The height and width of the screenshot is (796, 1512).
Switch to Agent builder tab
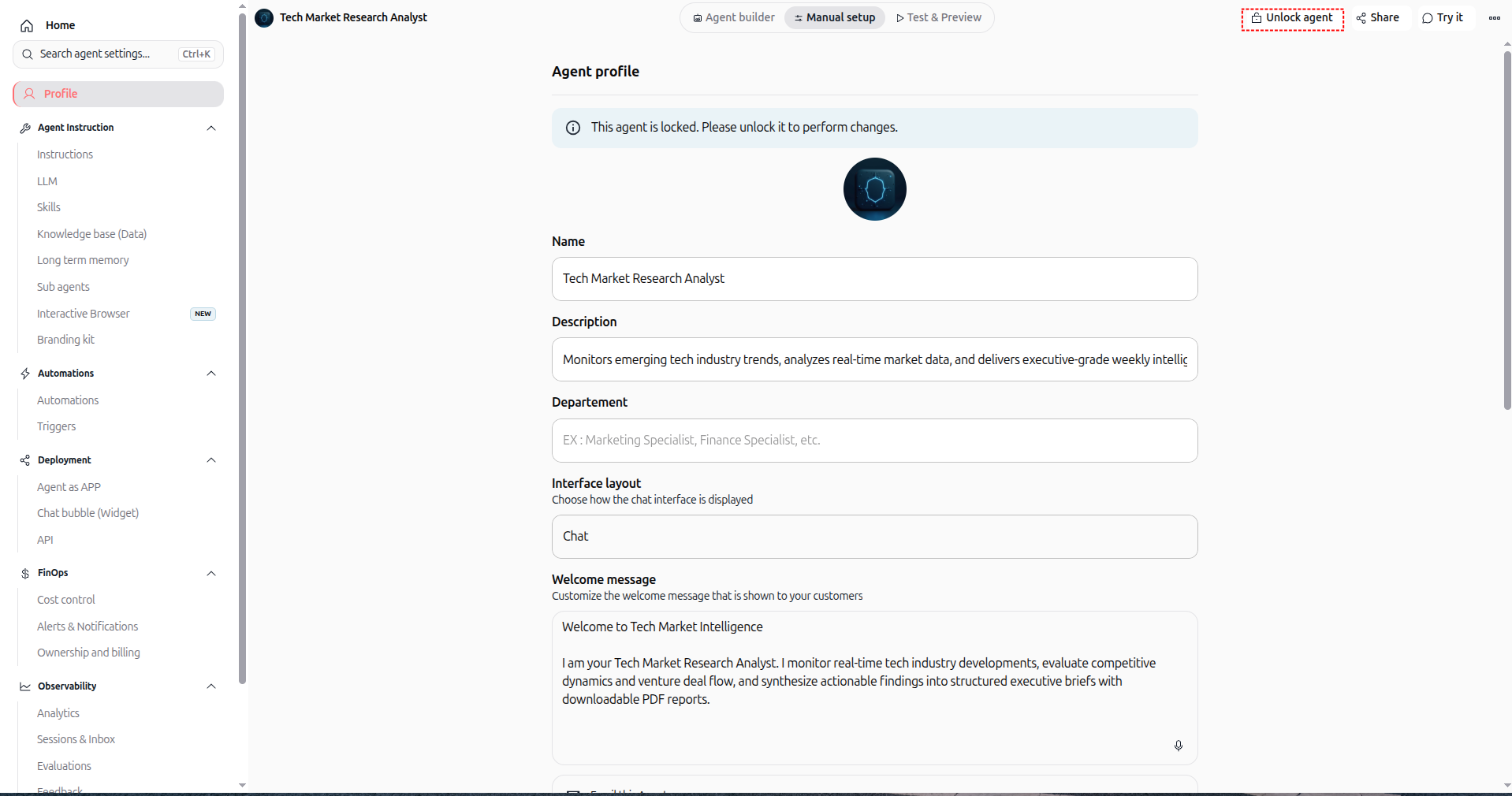click(x=733, y=17)
